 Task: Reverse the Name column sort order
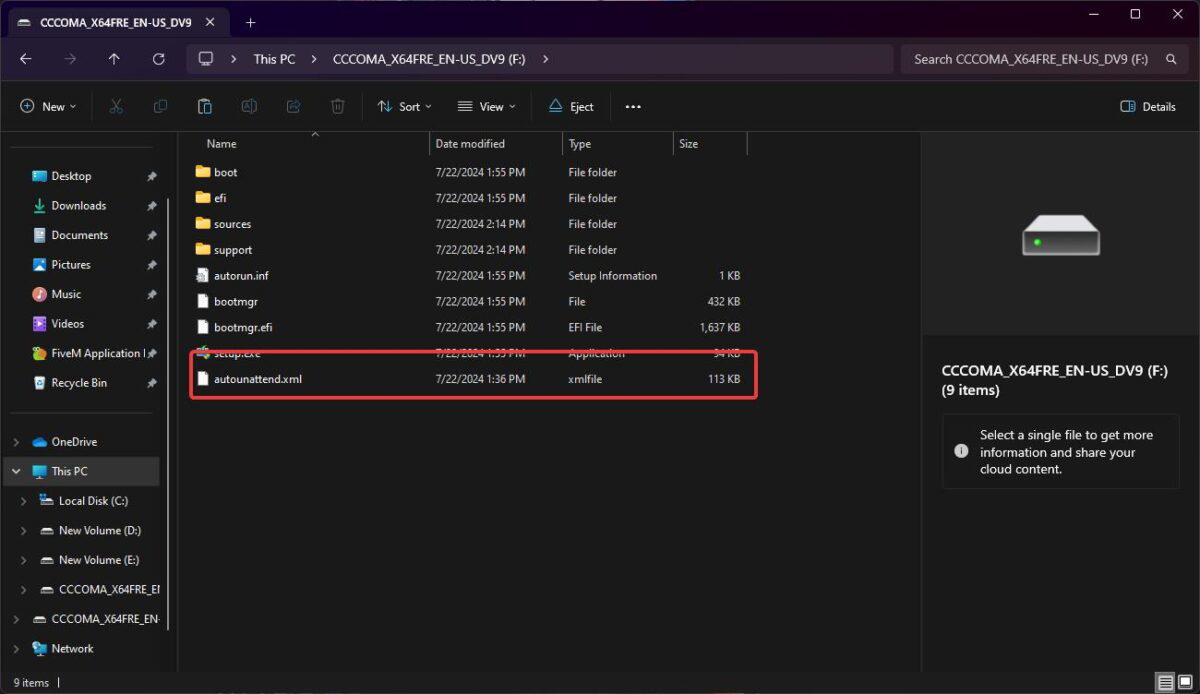[221, 143]
